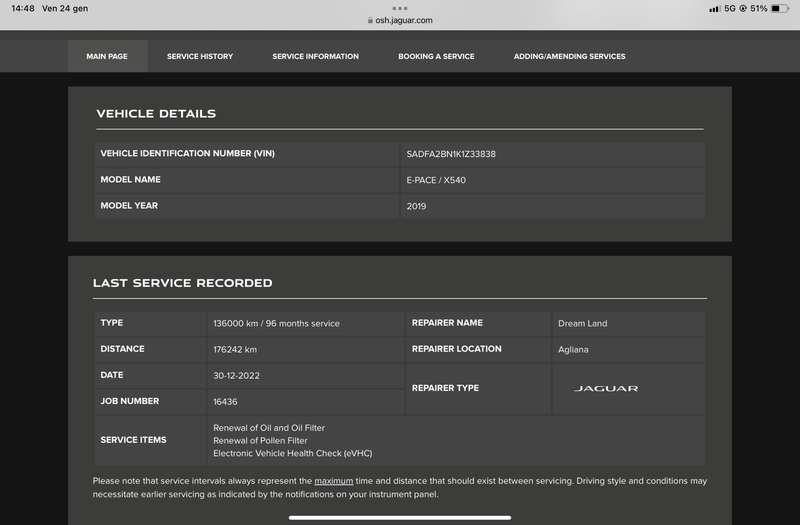
Task: Tap the padlock icon in address bar
Action: 370,20
